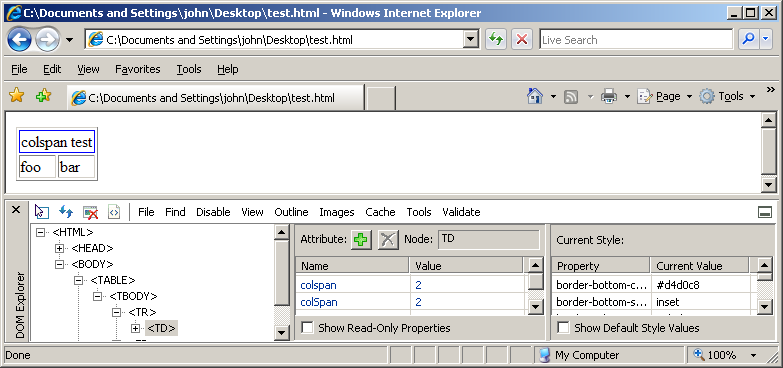Screen dimensions: 783x368
Task: Open the recent pages dropdown arrow
Action: [x=69, y=40]
